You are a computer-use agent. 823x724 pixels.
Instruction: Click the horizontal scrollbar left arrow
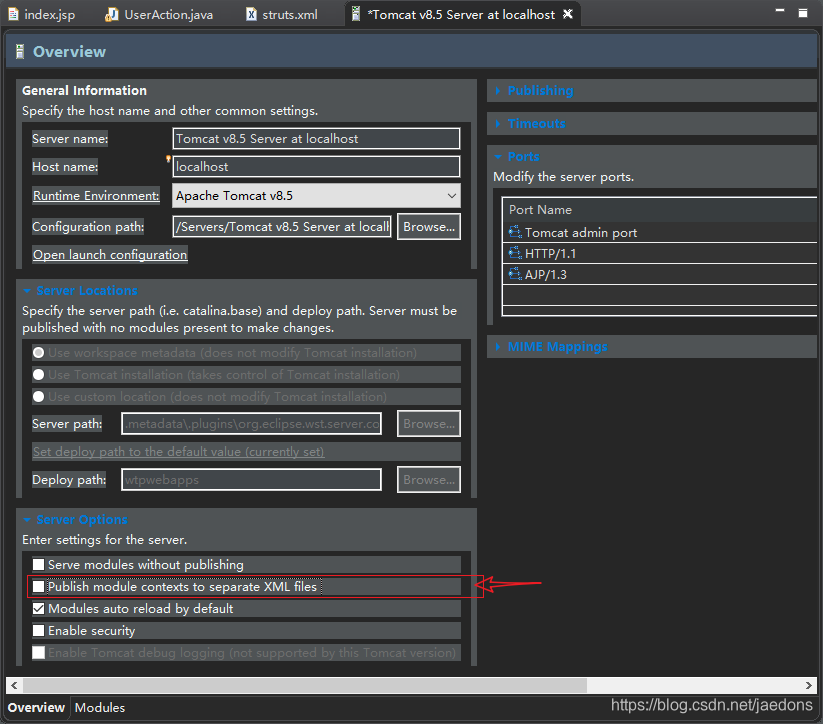pyautogui.click(x=14, y=685)
